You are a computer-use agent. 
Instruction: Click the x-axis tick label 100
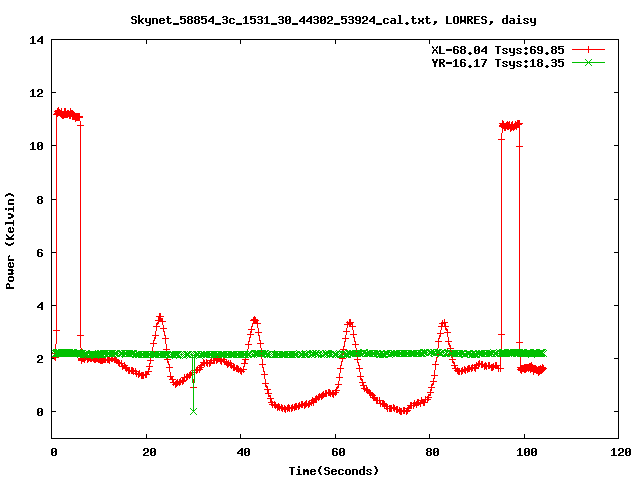(527, 452)
